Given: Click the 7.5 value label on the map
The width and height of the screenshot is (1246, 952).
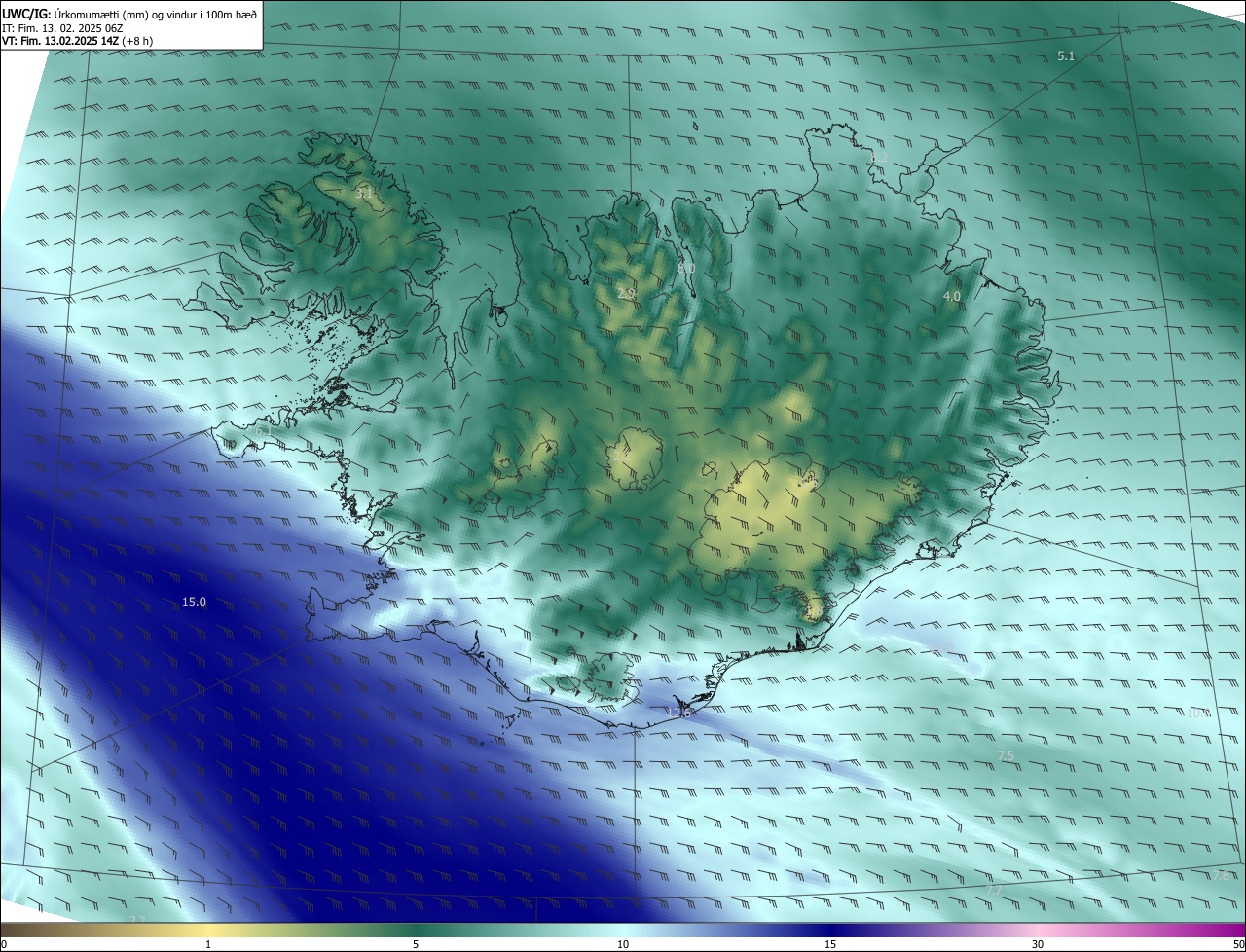Looking at the screenshot, I should point(1006,756).
